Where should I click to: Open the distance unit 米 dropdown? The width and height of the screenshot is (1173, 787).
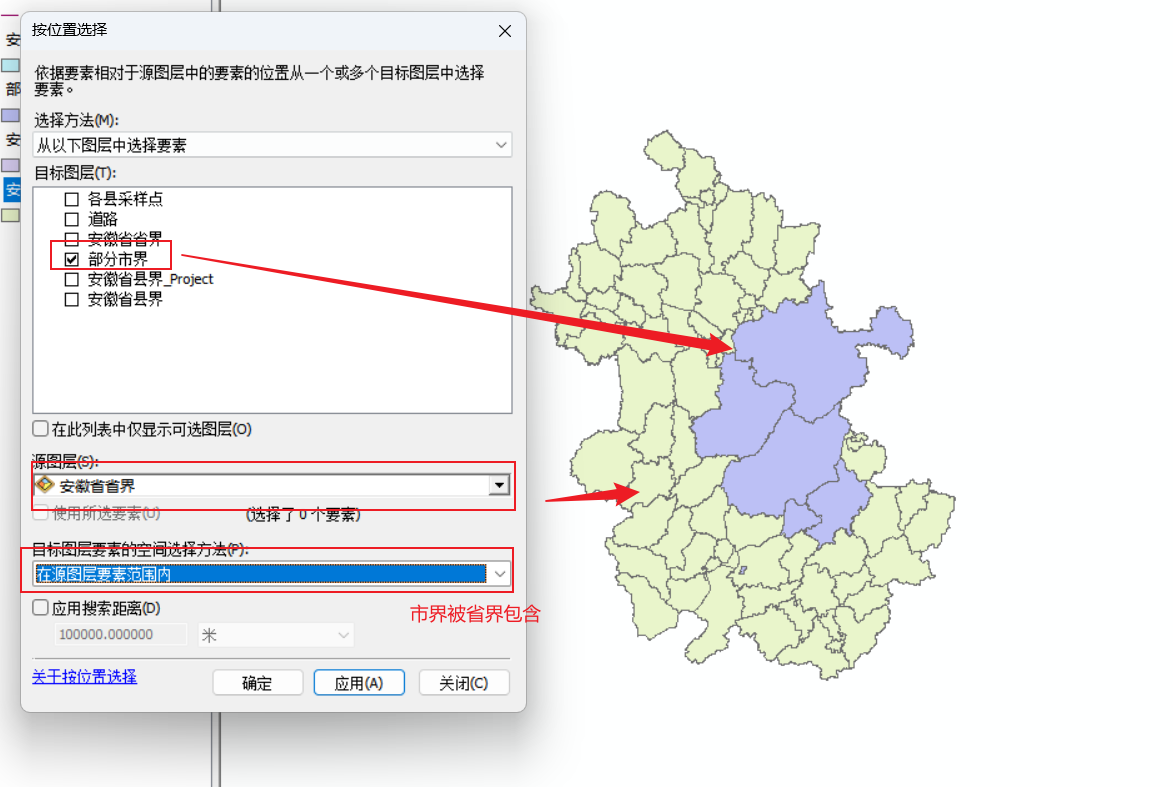(x=275, y=635)
